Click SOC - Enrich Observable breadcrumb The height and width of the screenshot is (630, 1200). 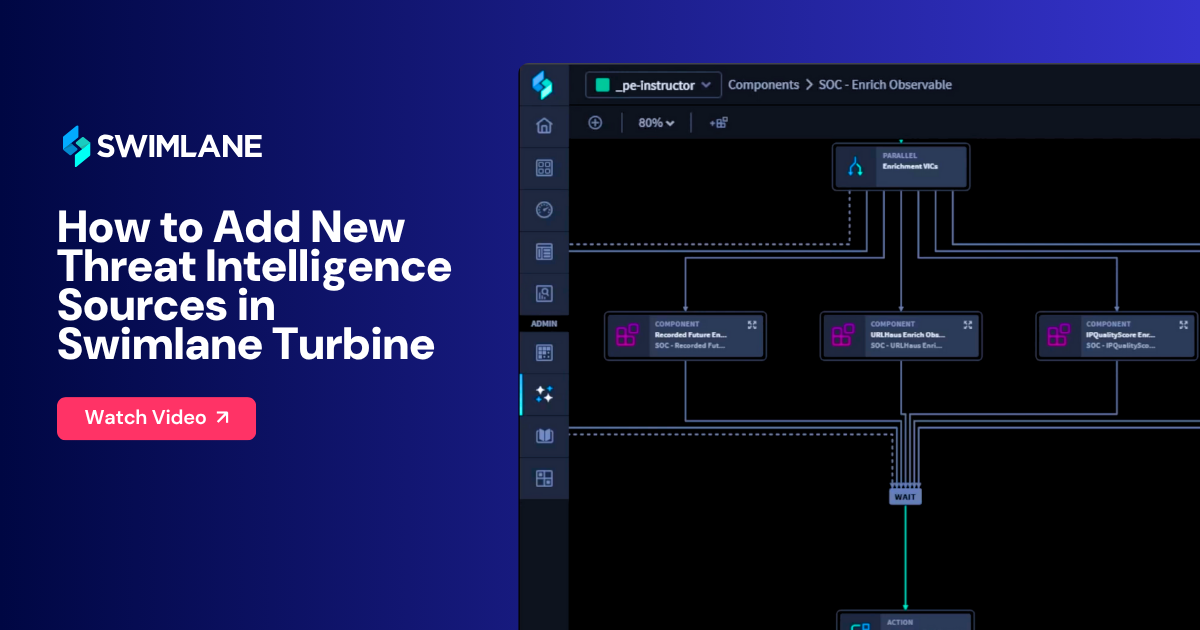coord(885,85)
